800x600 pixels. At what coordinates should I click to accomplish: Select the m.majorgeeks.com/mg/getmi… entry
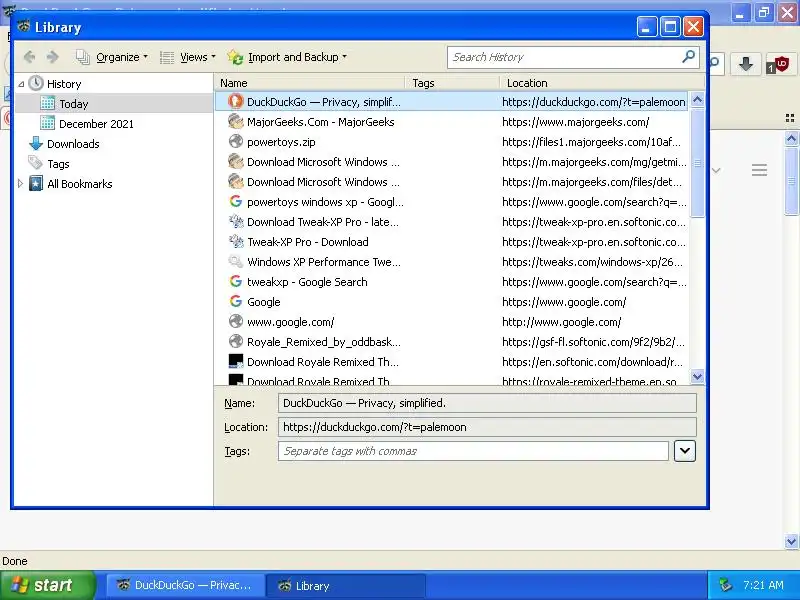pyautogui.click(x=452, y=162)
